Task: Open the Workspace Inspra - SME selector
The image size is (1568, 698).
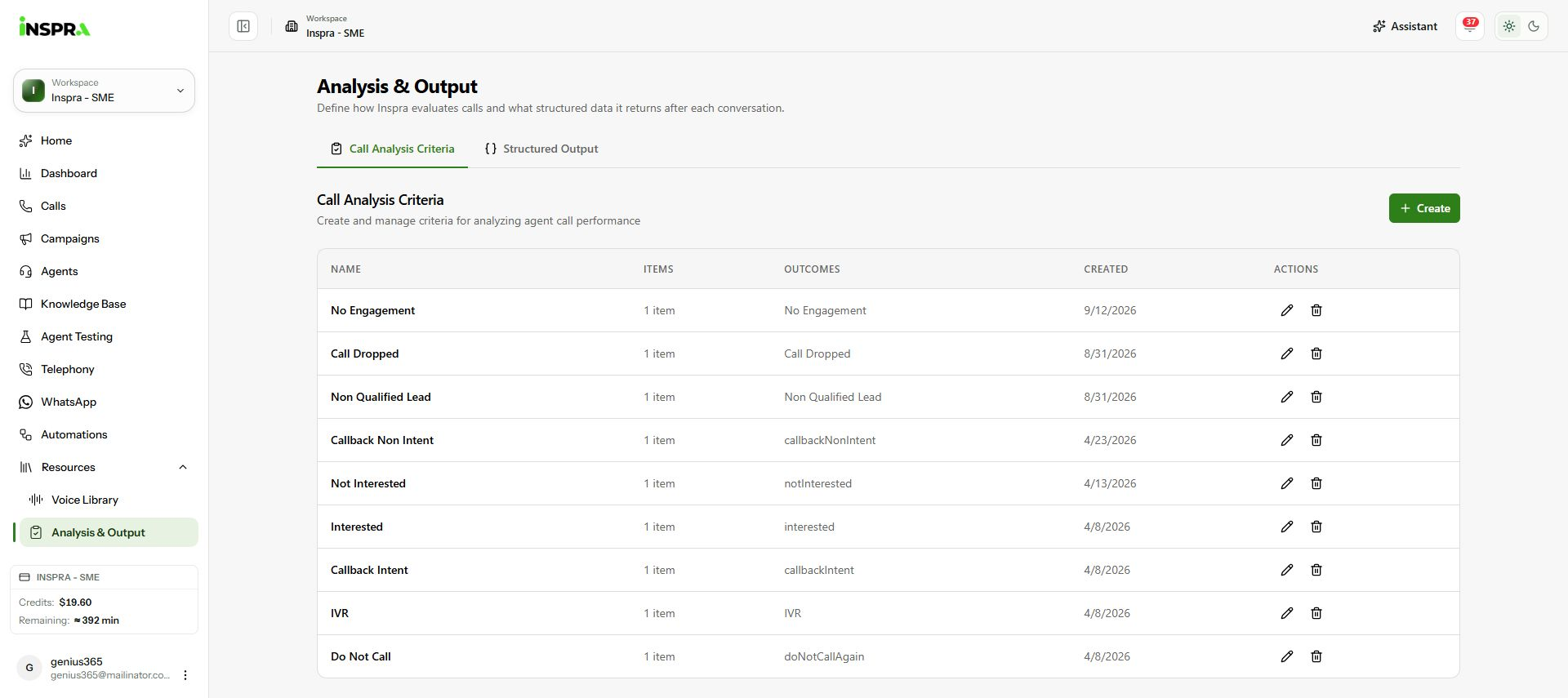Action: point(104,91)
